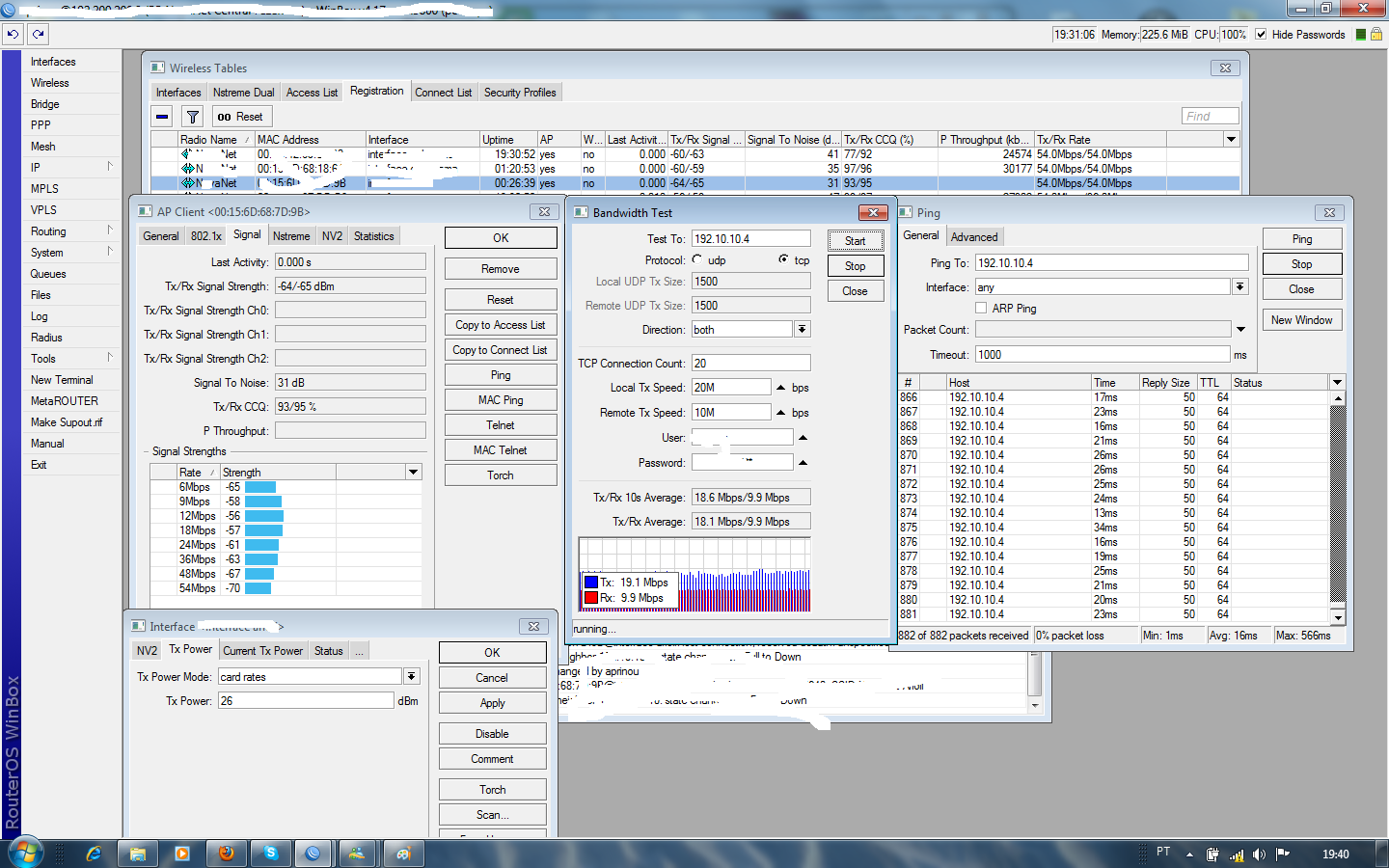
Task: Open the volume control in the system tray
Action: coord(1259,854)
